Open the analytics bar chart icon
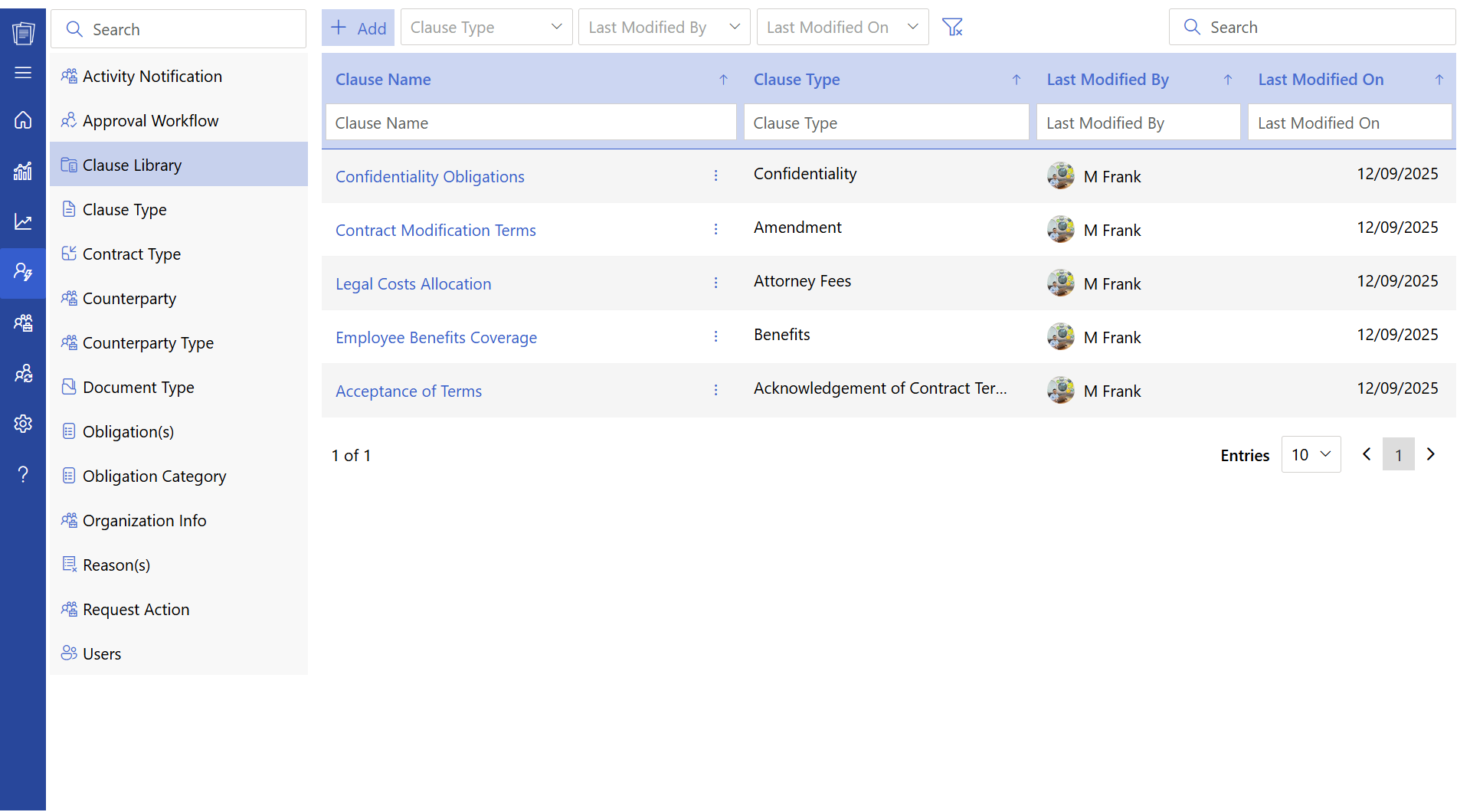This screenshot has width=1470, height=812. click(23, 171)
